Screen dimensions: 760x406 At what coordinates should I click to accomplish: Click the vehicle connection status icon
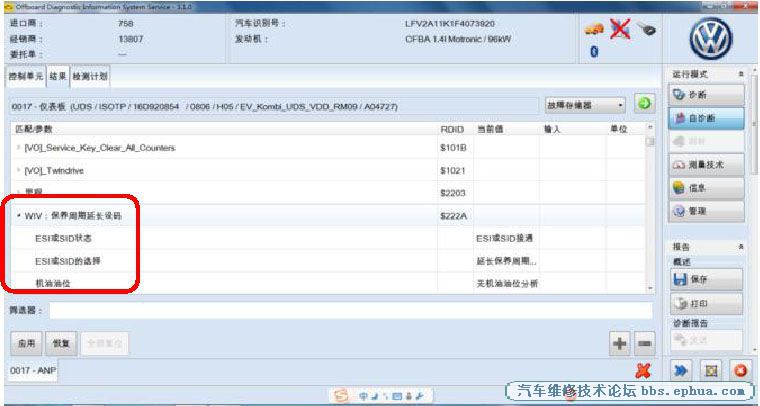pos(594,29)
